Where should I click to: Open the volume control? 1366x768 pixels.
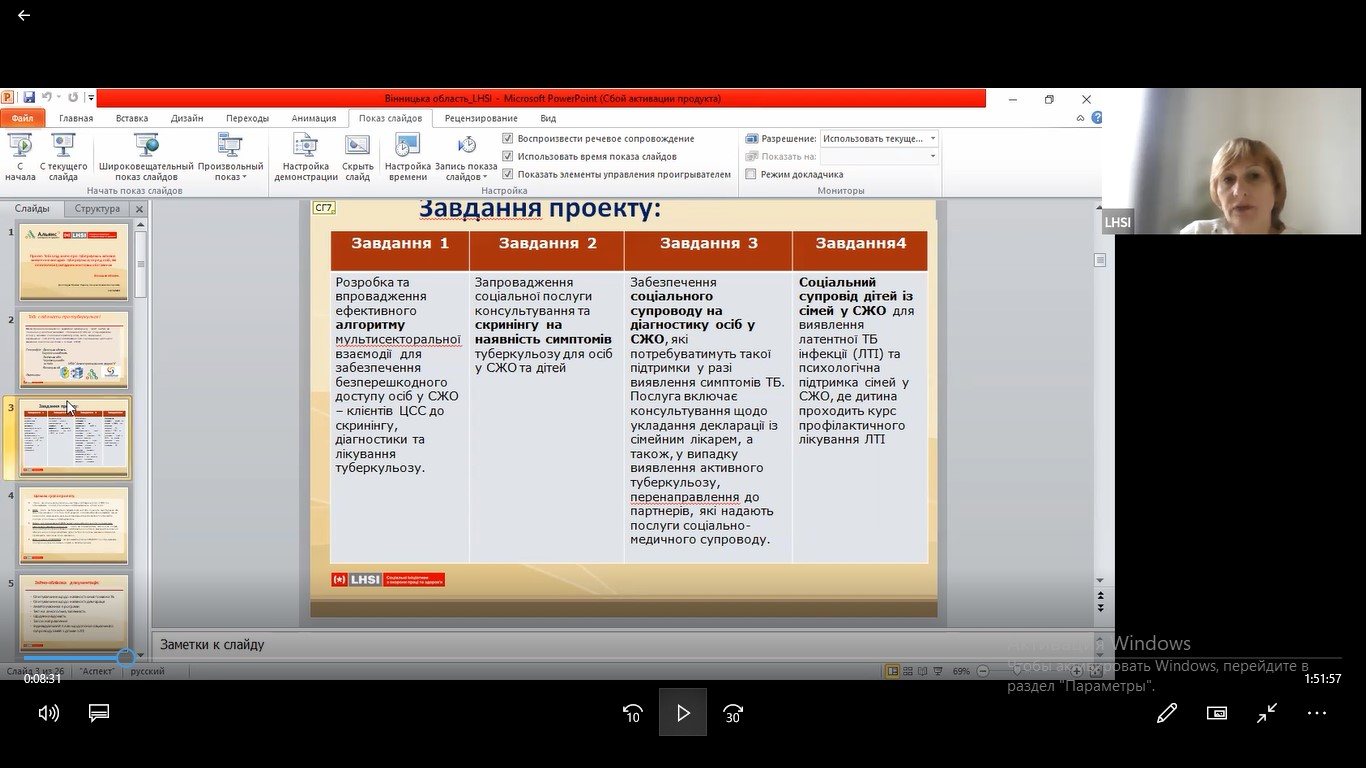coord(48,713)
